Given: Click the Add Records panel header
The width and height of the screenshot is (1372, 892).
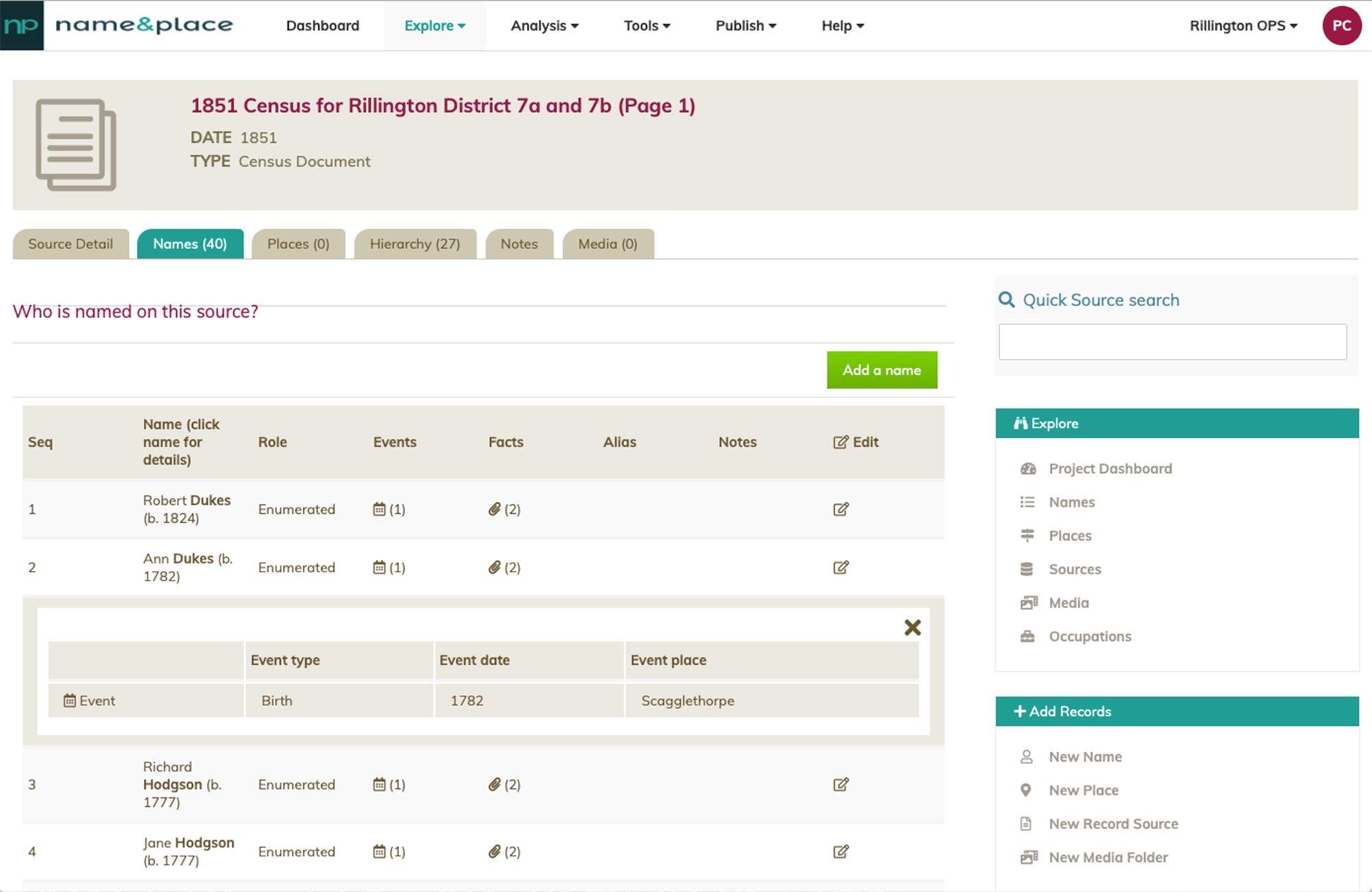Looking at the screenshot, I should point(1176,712).
